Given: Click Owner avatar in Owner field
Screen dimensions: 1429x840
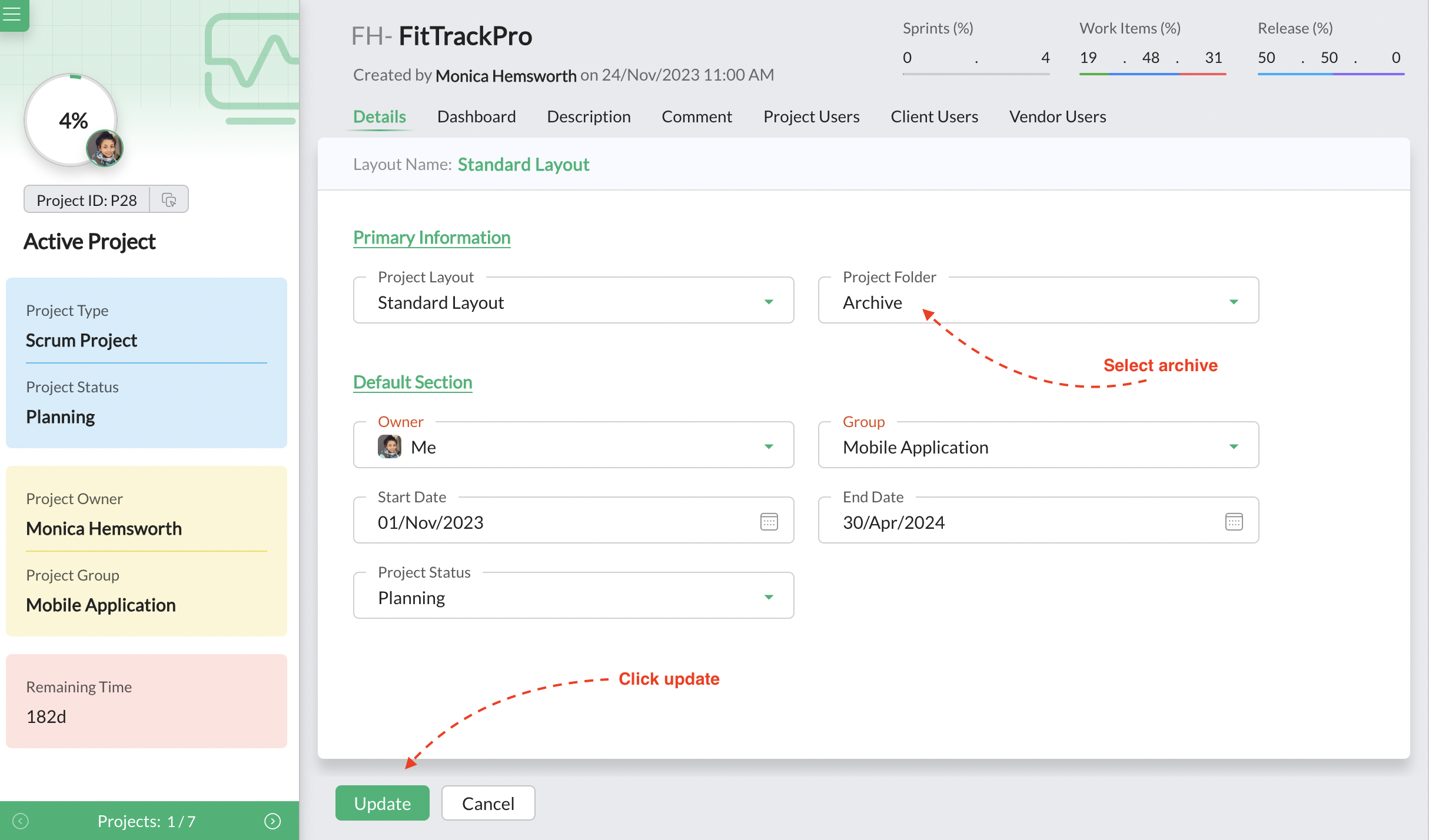Looking at the screenshot, I should pyautogui.click(x=390, y=447).
